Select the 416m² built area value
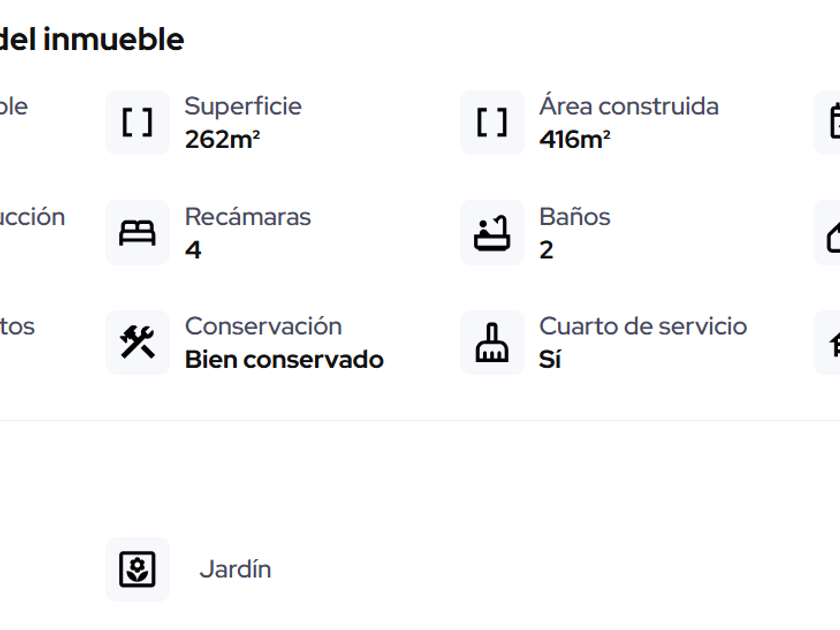The image size is (840, 630). point(575,139)
